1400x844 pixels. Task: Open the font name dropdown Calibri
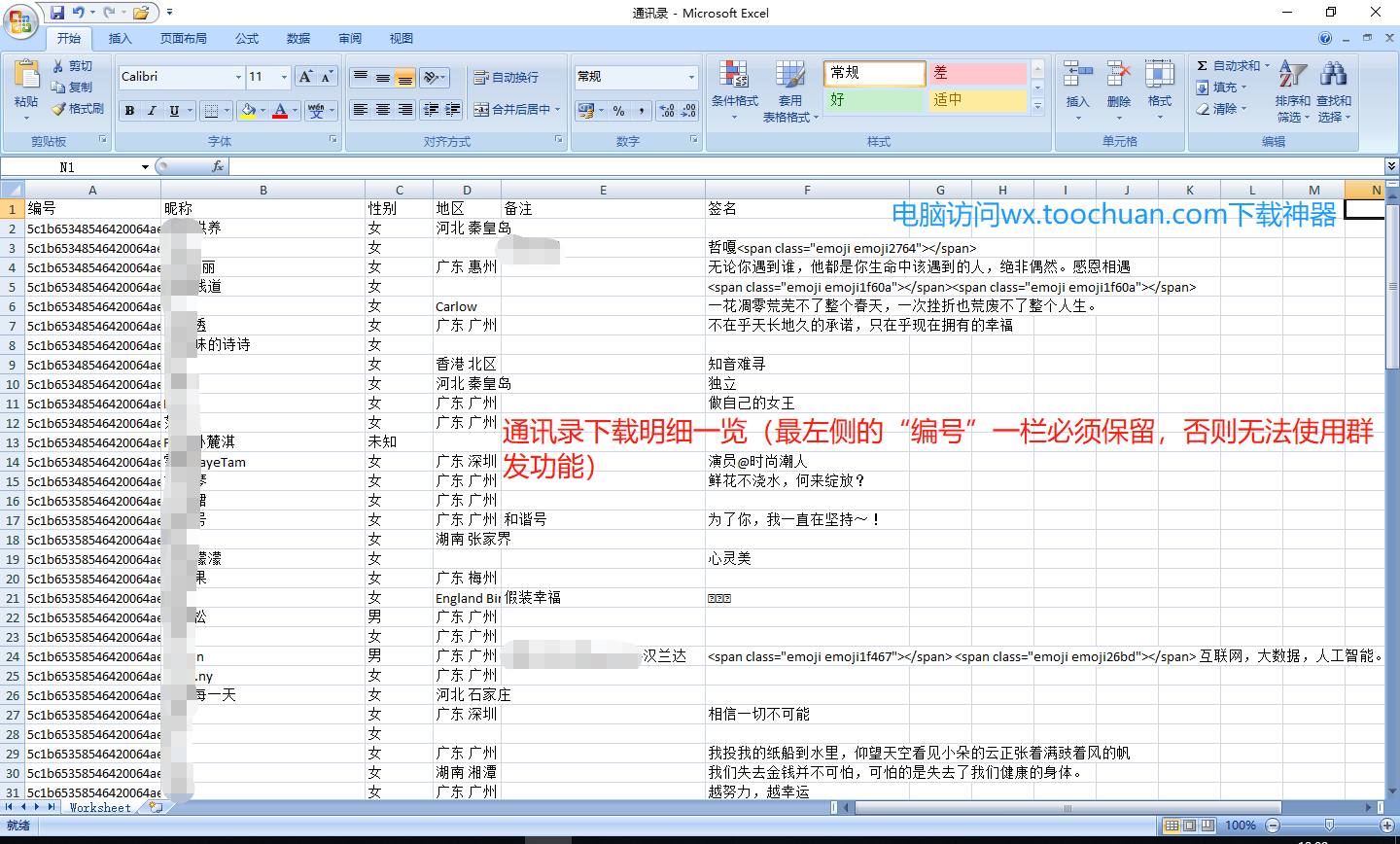(238, 77)
